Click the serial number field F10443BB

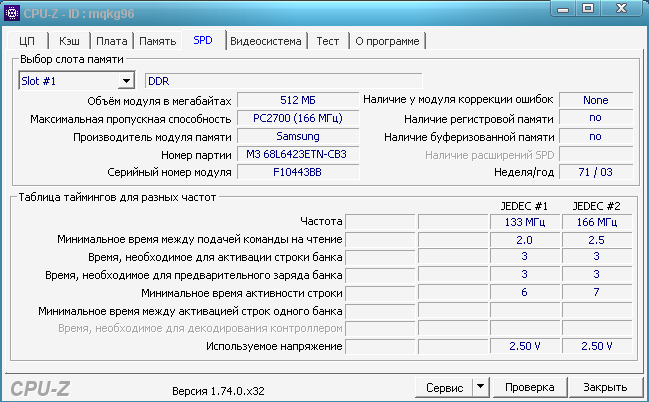[297, 173]
